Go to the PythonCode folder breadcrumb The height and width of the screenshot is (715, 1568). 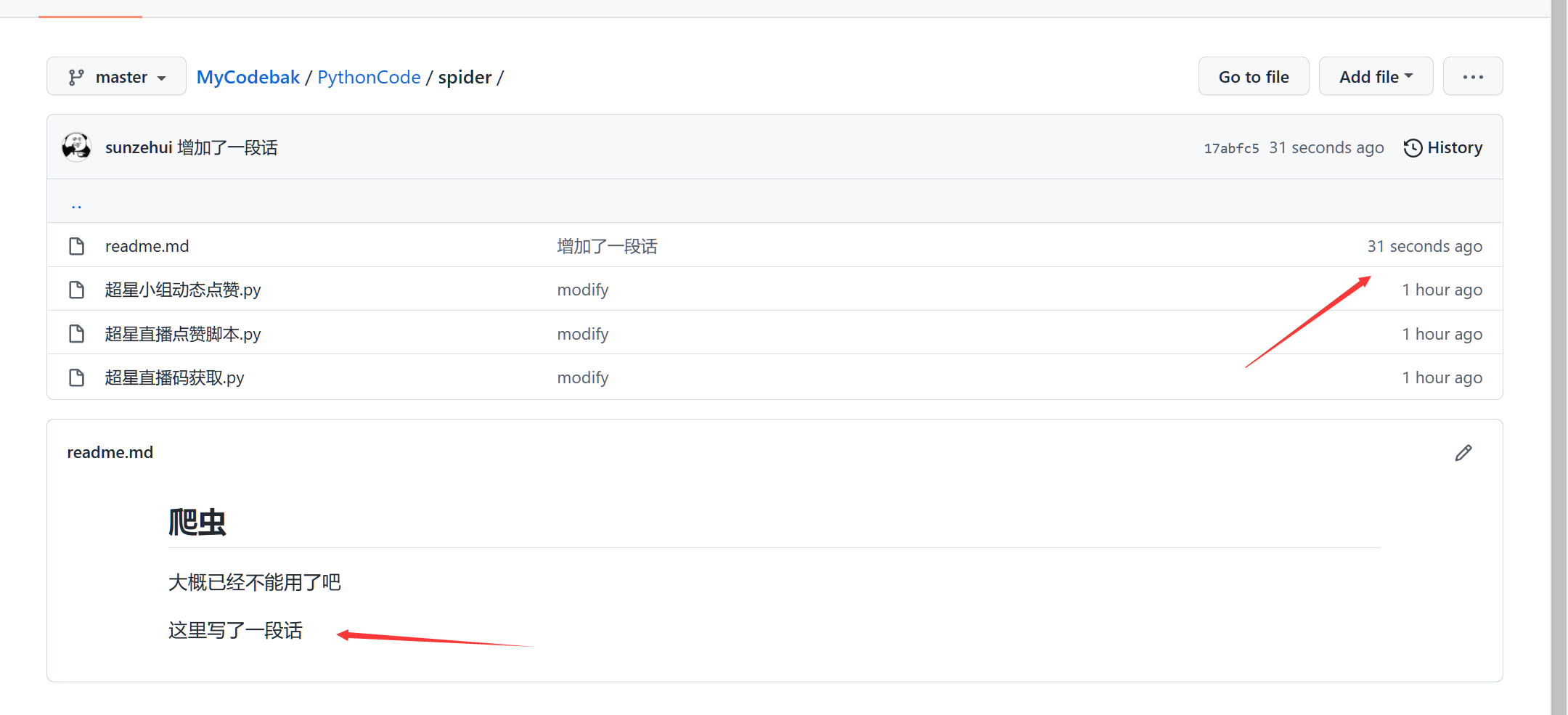(x=369, y=77)
